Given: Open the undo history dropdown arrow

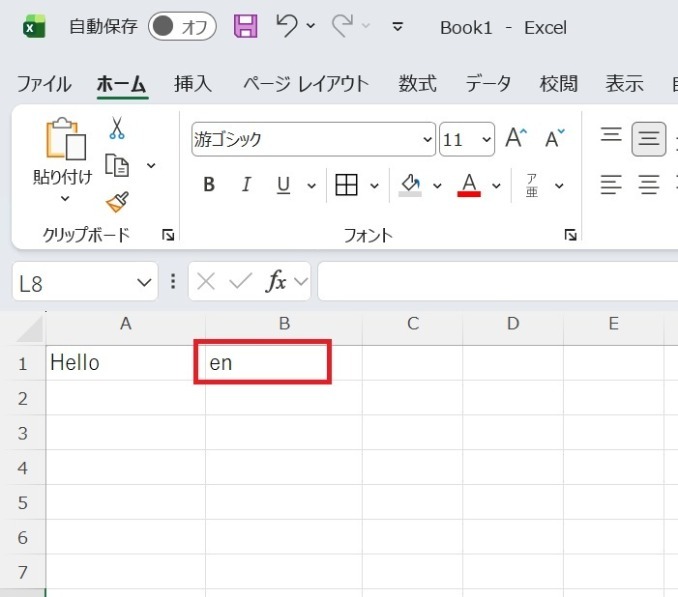Looking at the screenshot, I should point(310,26).
